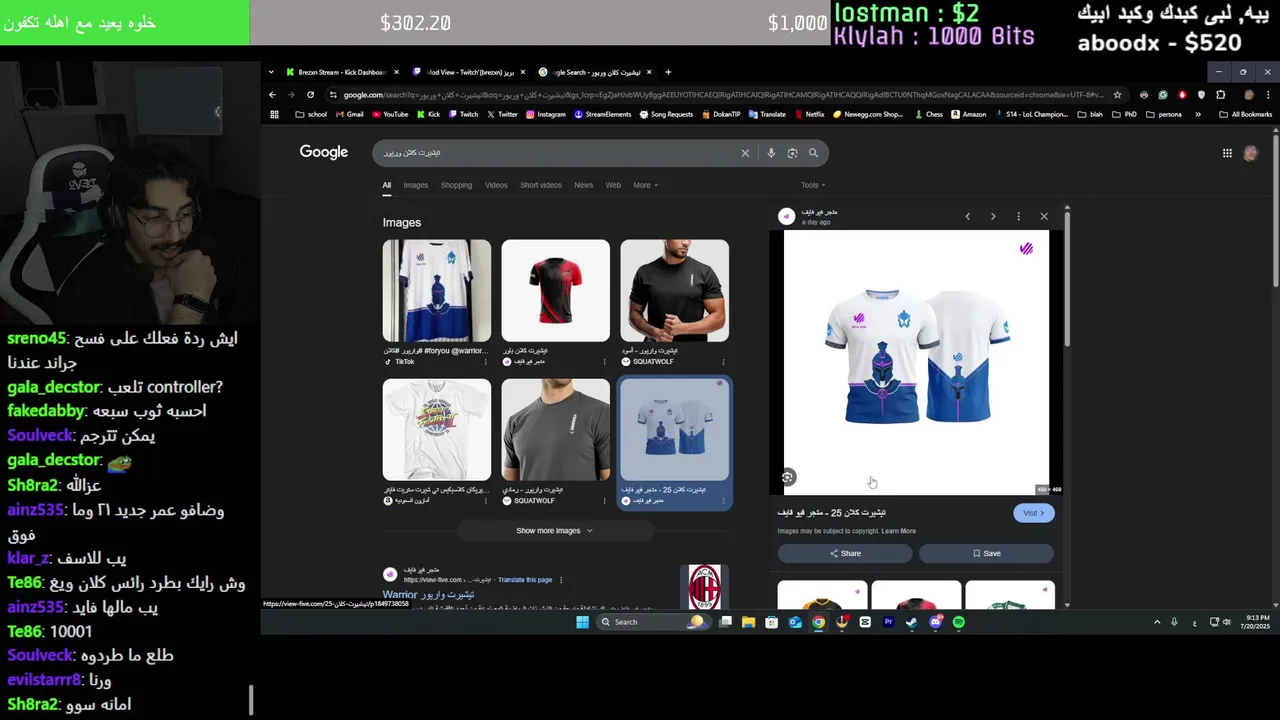1280x720 pixels.
Task: Open the Videos search tab
Action: click(x=496, y=185)
